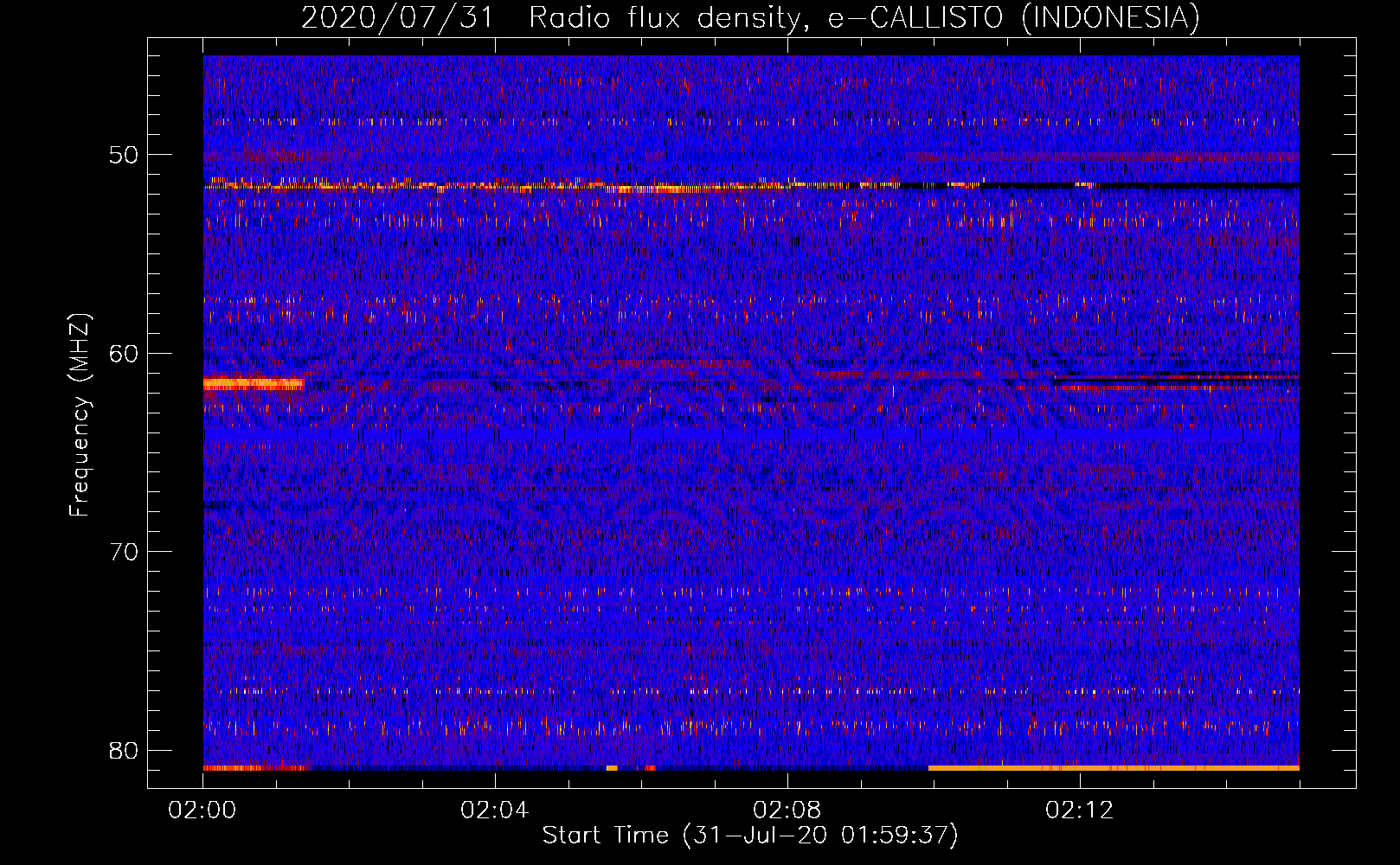The height and width of the screenshot is (865, 1400).
Task: Click the 'Start Time (31-Jul-20 01:59:37)' label
Action: [751, 836]
